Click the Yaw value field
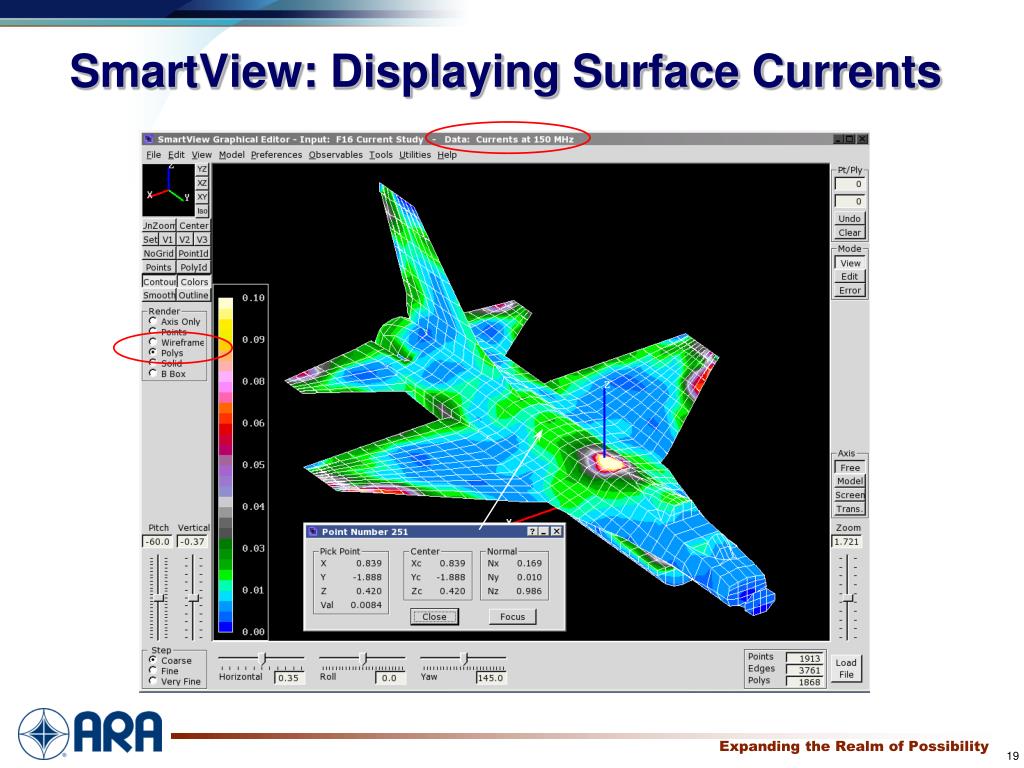 click(x=490, y=678)
